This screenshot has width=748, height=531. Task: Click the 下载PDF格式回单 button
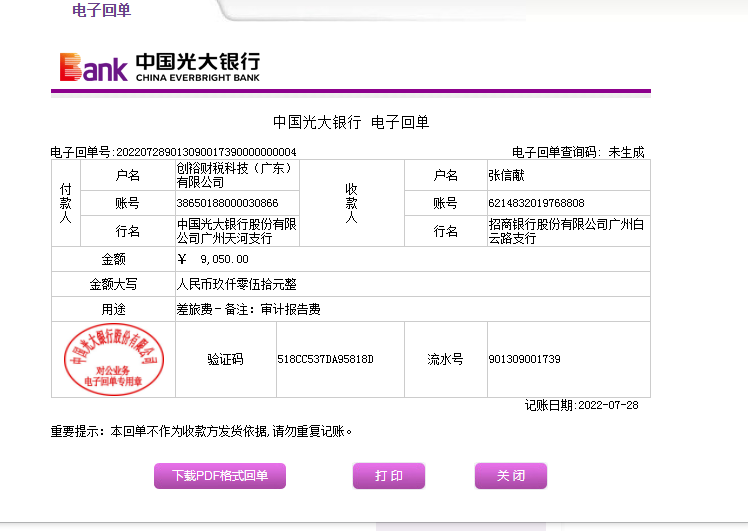pos(220,476)
